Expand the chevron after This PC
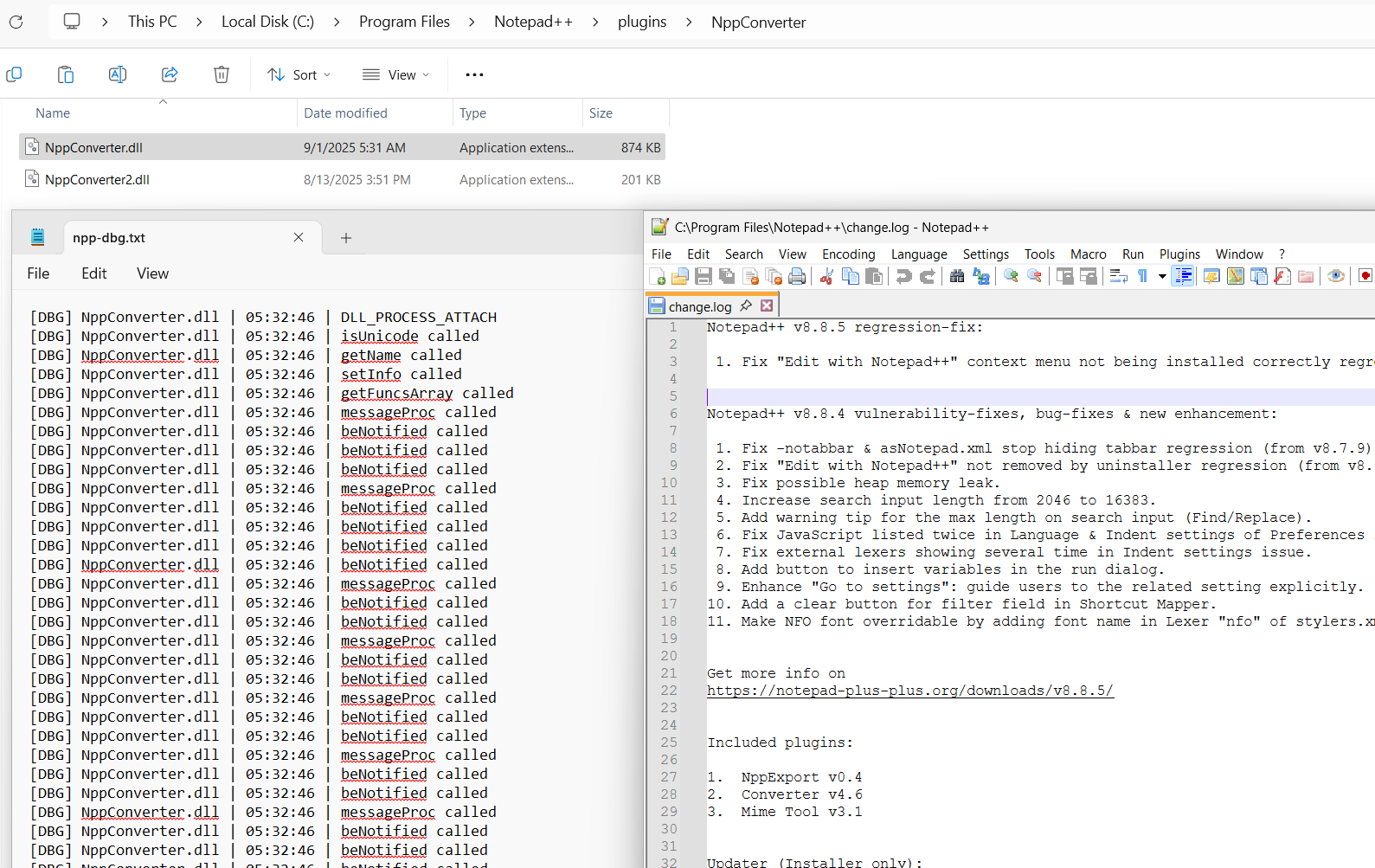Viewport: 1375px width, 868px height. click(x=199, y=22)
